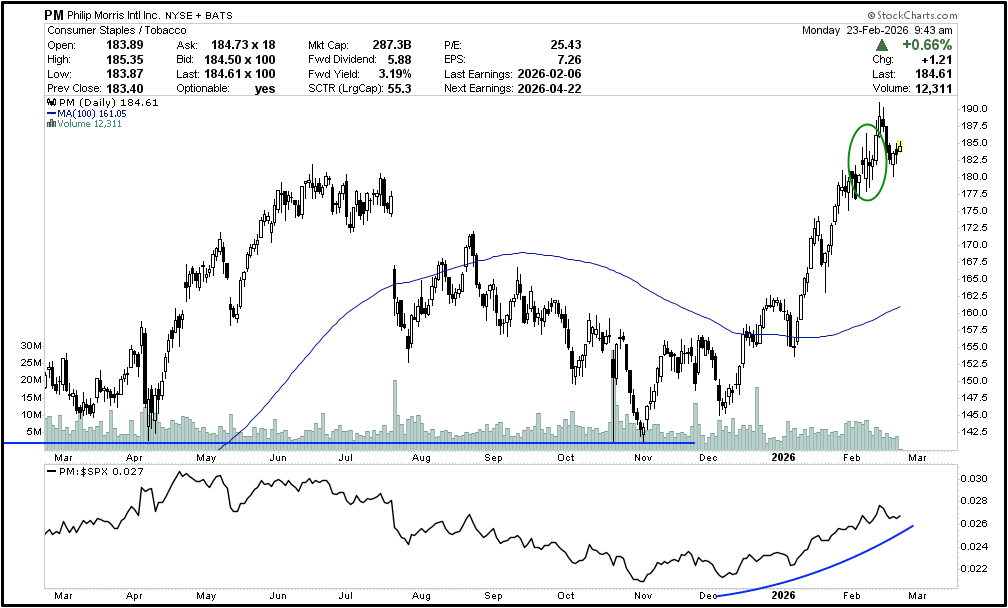The width and height of the screenshot is (1008, 608).
Task: Click the 30M volume axis label
Action: pos(32,346)
